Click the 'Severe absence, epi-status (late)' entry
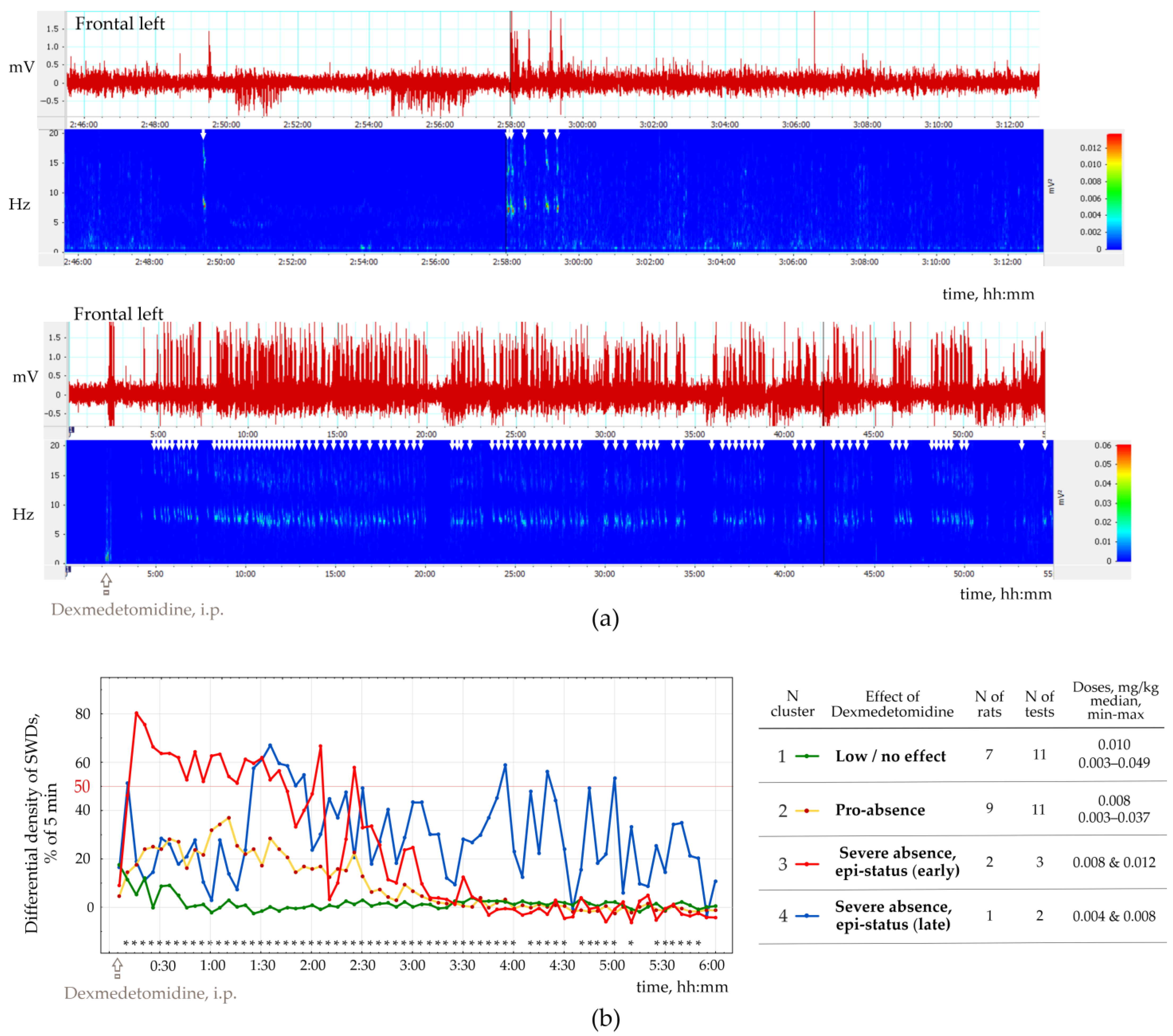The width and height of the screenshot is (1173, 1036). (x=893, y=915)
